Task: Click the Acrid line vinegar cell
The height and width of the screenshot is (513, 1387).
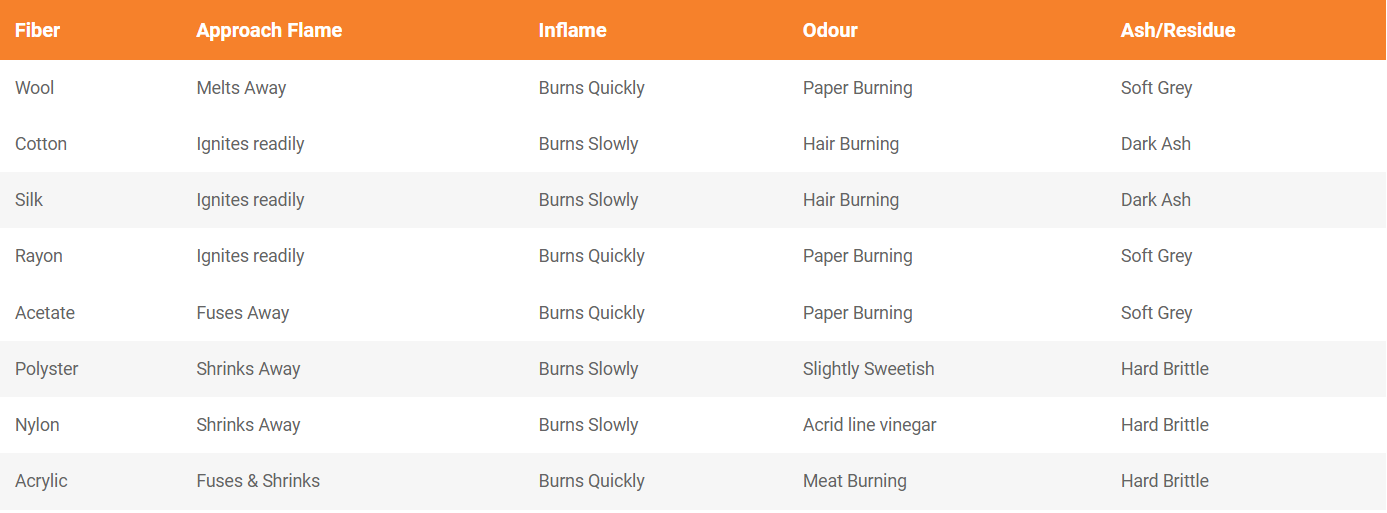Action: (870, 425)
